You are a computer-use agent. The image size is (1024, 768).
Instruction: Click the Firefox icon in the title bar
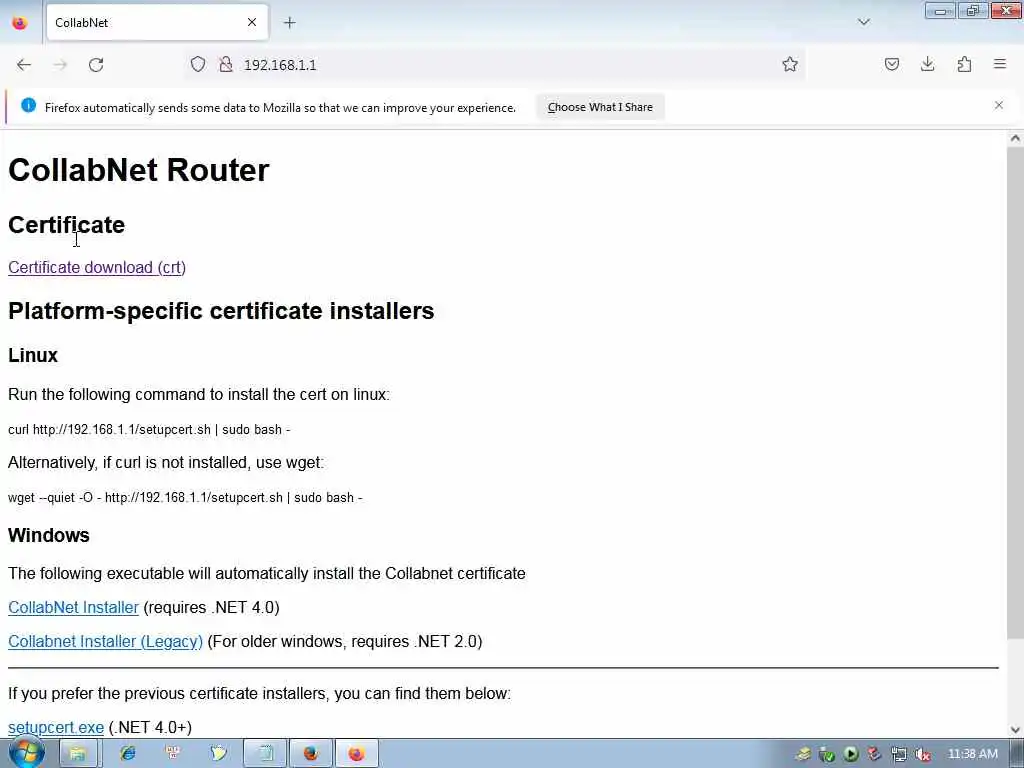[x=20, y=22]
